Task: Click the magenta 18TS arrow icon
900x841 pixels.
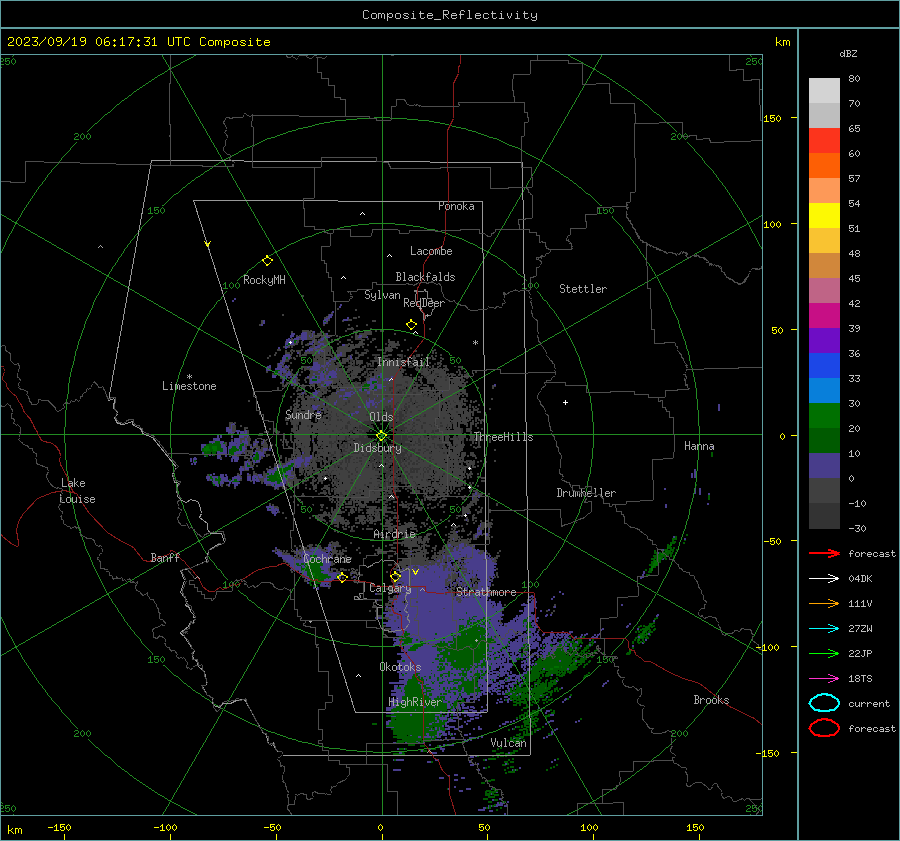Action: tap(824, 679)
